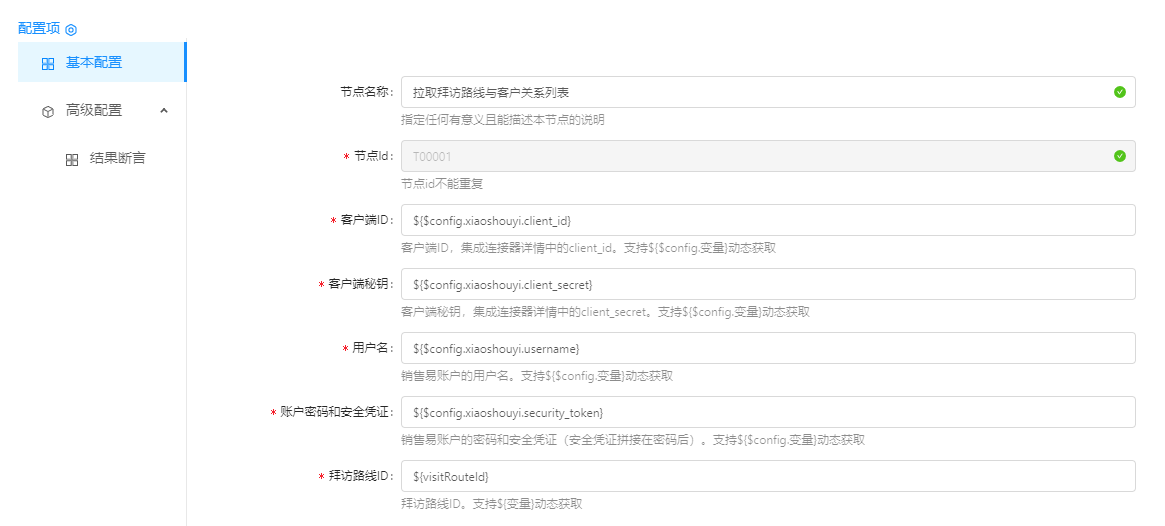Click the green checkmark in 节点名称 field
Viewport: 1165px width, 526px height.
coord(1119,92)
